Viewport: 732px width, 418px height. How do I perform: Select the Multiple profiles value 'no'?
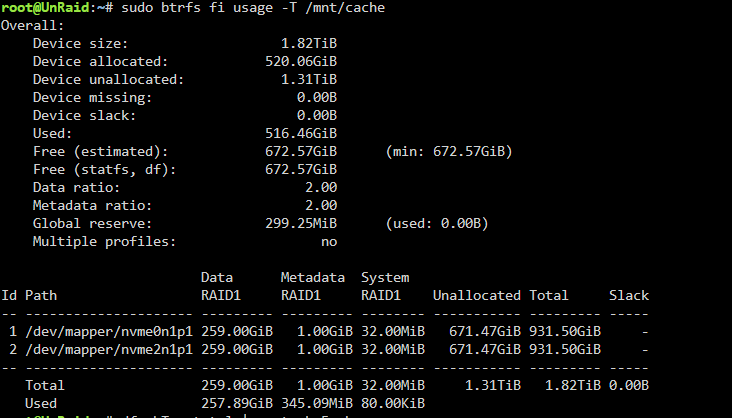click(x=329, y=242)
